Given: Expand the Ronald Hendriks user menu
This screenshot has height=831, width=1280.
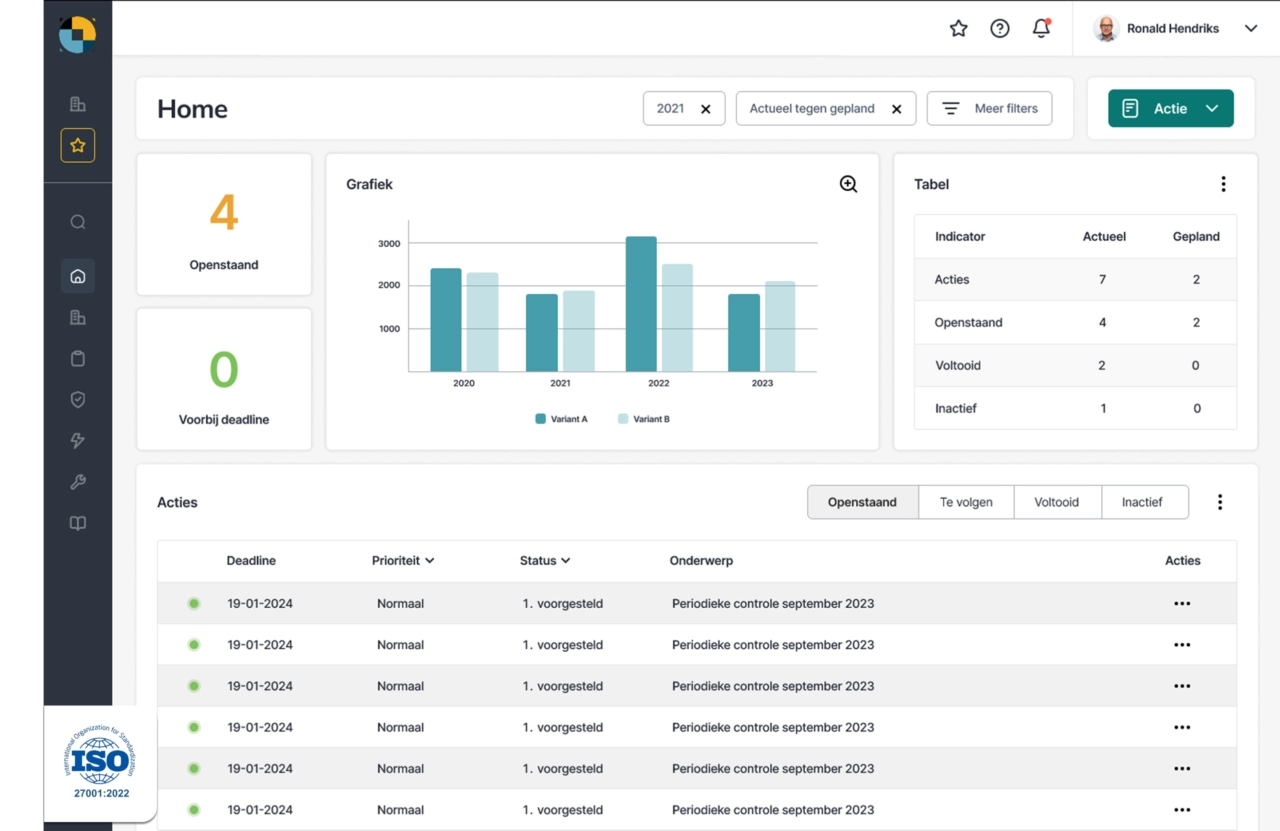Looking at the screenshot, I should tap(1250, 28).
